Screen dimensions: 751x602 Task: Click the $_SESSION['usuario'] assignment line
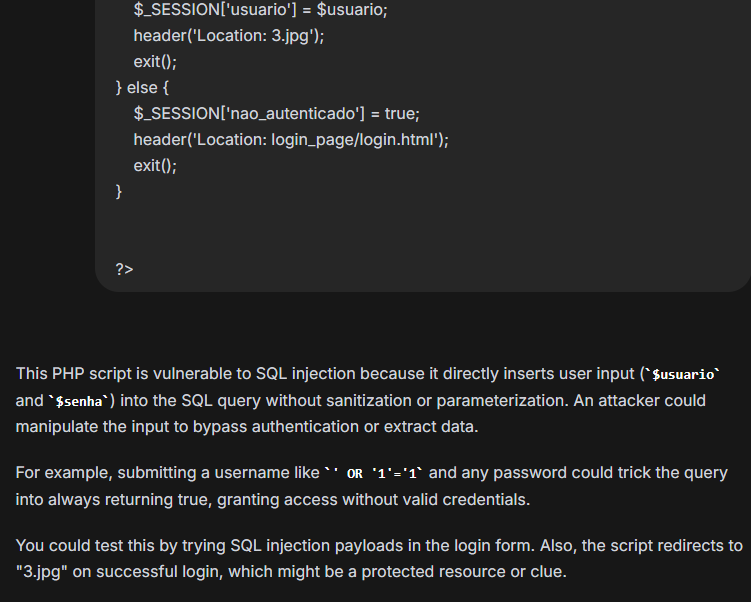tap(261, 10)
